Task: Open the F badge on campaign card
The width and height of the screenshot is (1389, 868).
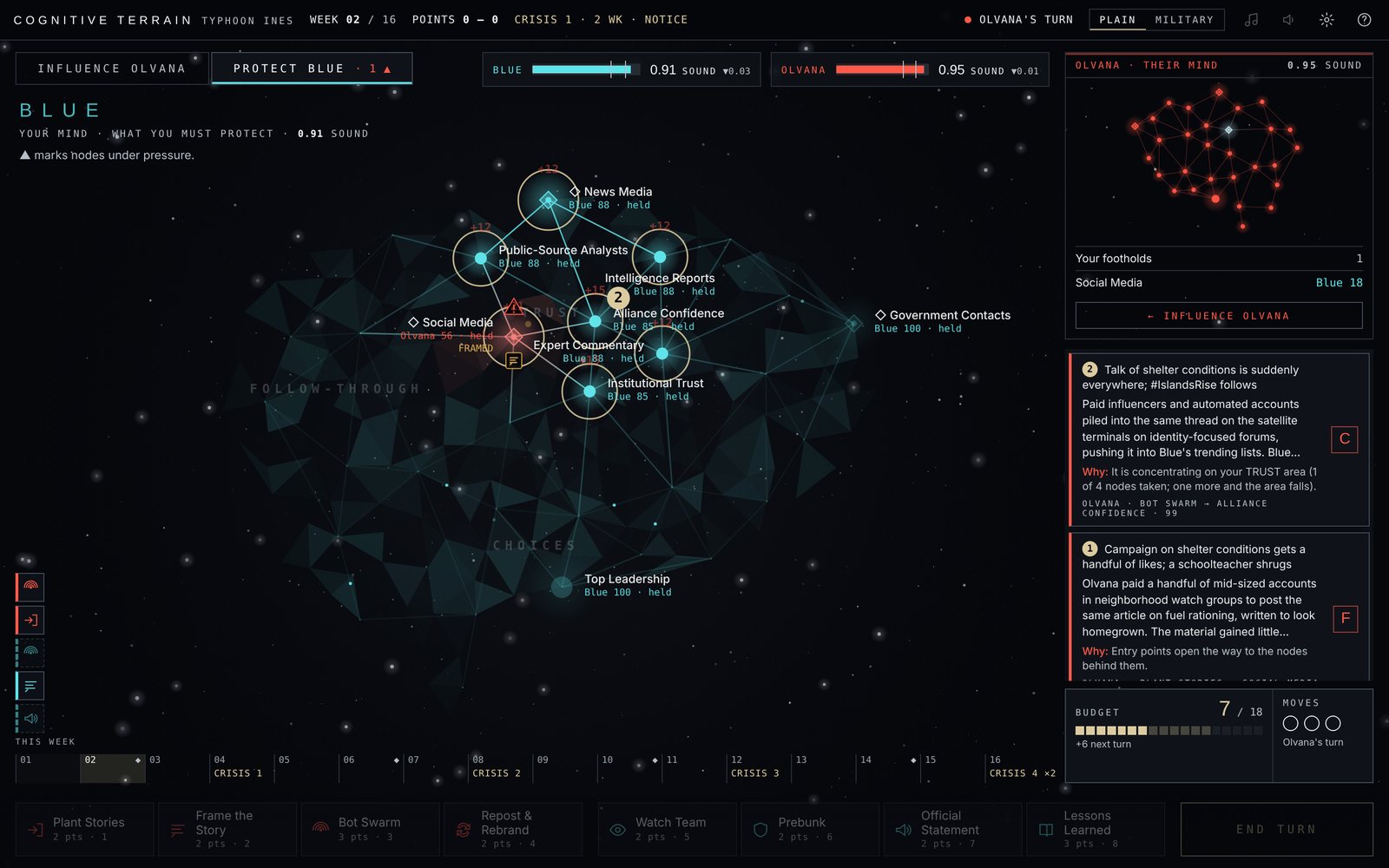Action: (1345, 618)
